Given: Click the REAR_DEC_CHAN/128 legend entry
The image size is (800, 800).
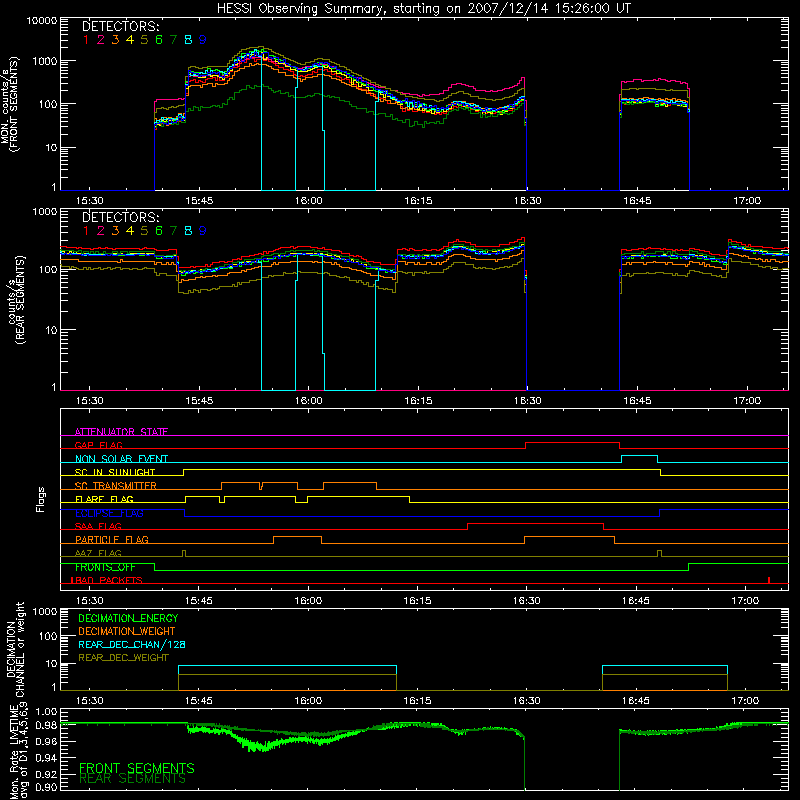Looking at the screenshot, I should pyautogui.click(x=132, y=644).
